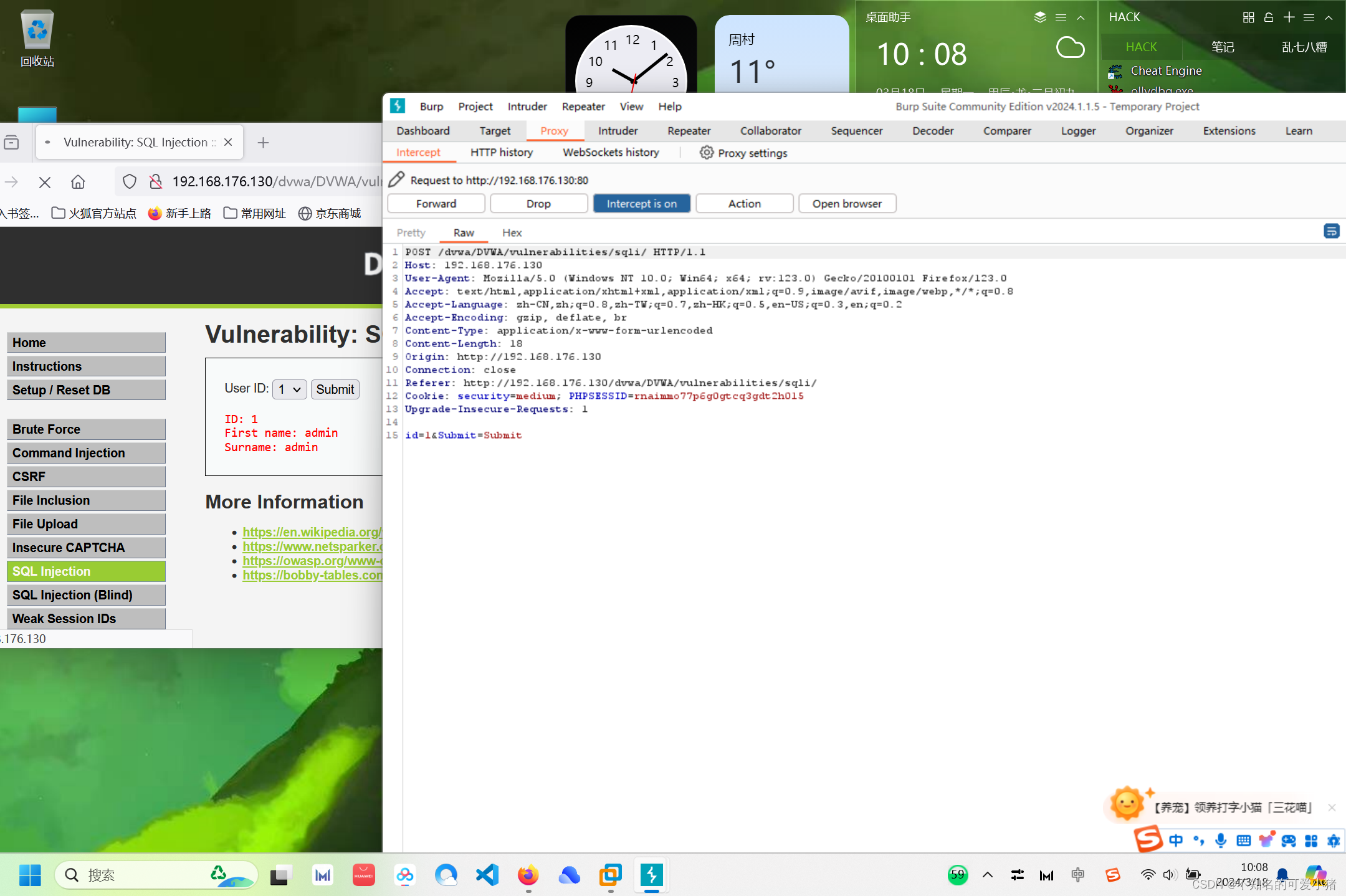Click the grid icon in HACK widget
The image size is (1346, 896).
click(1248, 17)
